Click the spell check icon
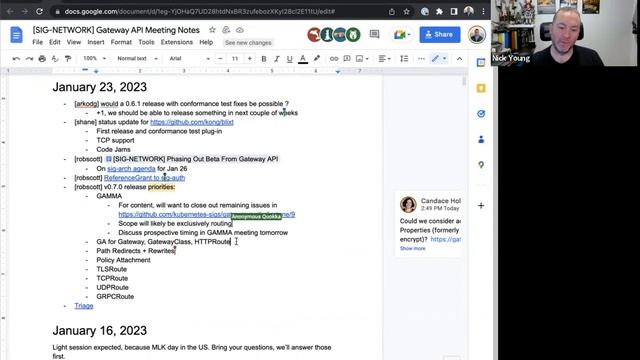 pyautogui.click(x=55, y=59)
